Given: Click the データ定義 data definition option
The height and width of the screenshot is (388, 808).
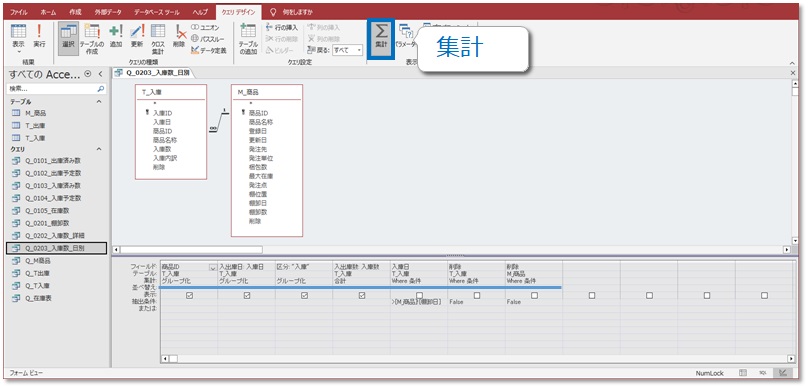Looking at the screenshot, I should pos(209,50).
